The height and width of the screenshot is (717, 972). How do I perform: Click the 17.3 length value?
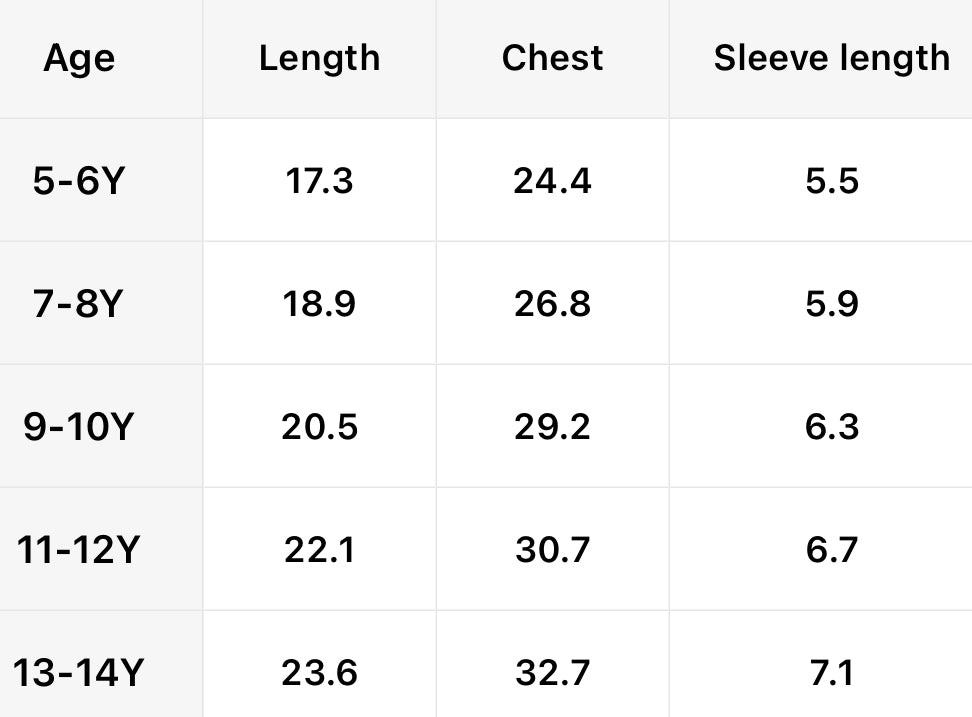319,181
